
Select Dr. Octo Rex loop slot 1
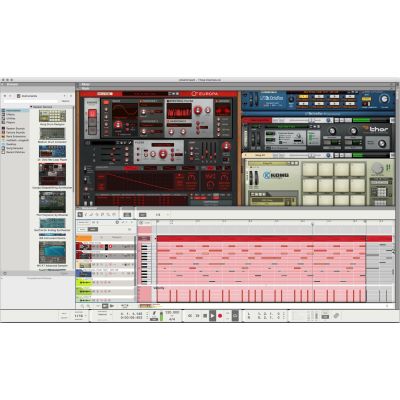[303, 97]
